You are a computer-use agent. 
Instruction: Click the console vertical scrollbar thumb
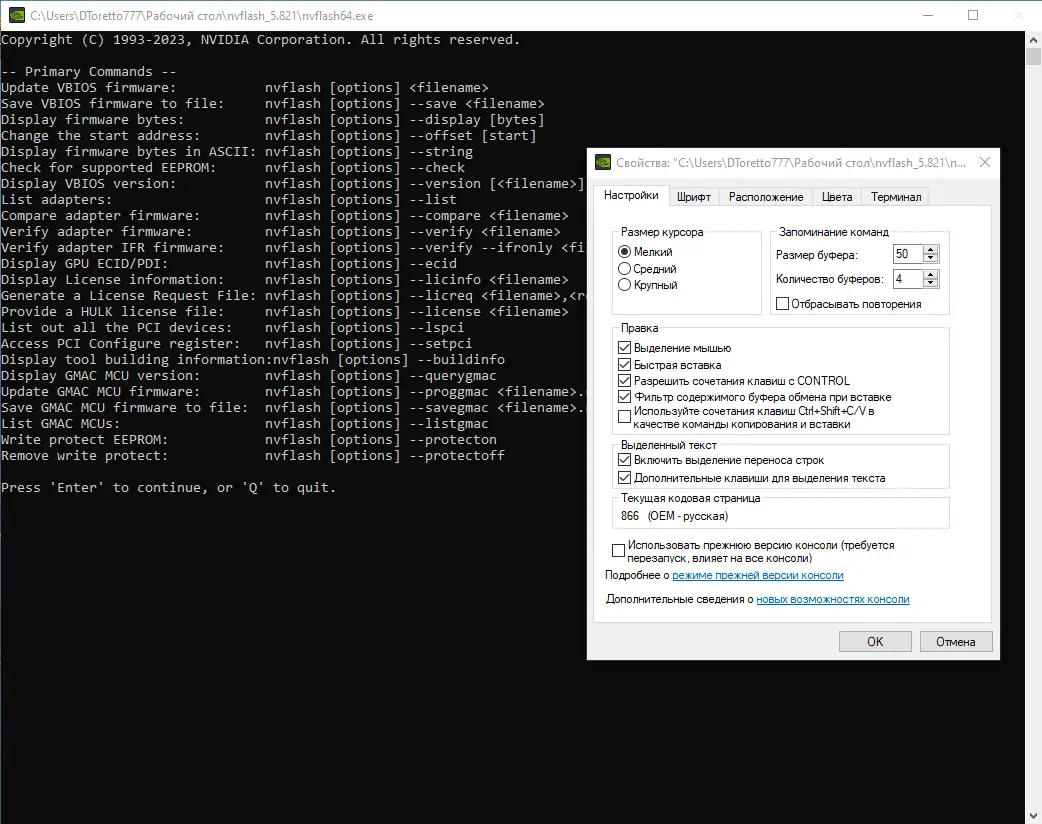[x=1033, y=56]
